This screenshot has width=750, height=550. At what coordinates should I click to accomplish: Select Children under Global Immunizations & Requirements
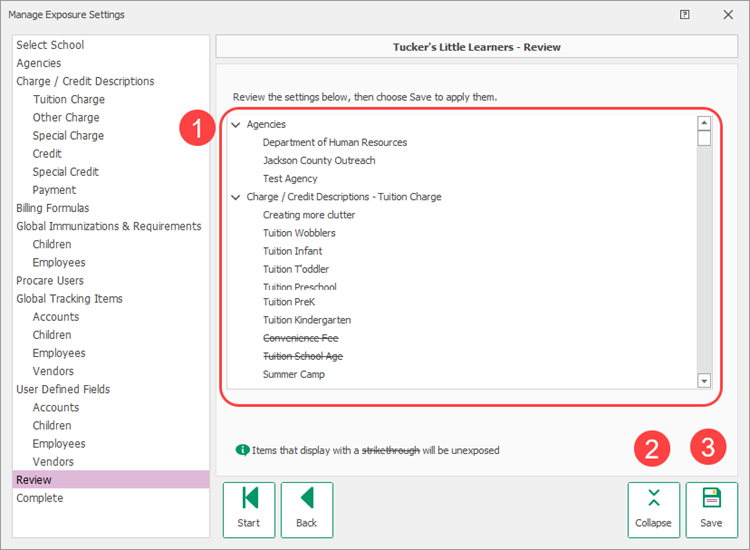click(52, 244)
